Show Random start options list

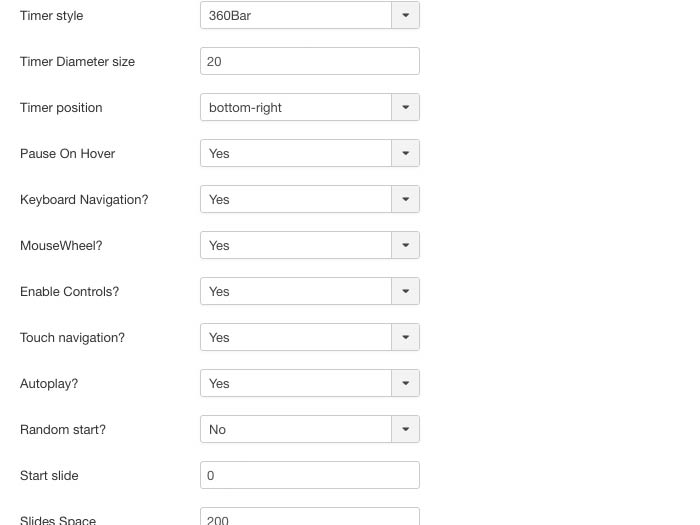pyautogui.click(x=296, y=429)
